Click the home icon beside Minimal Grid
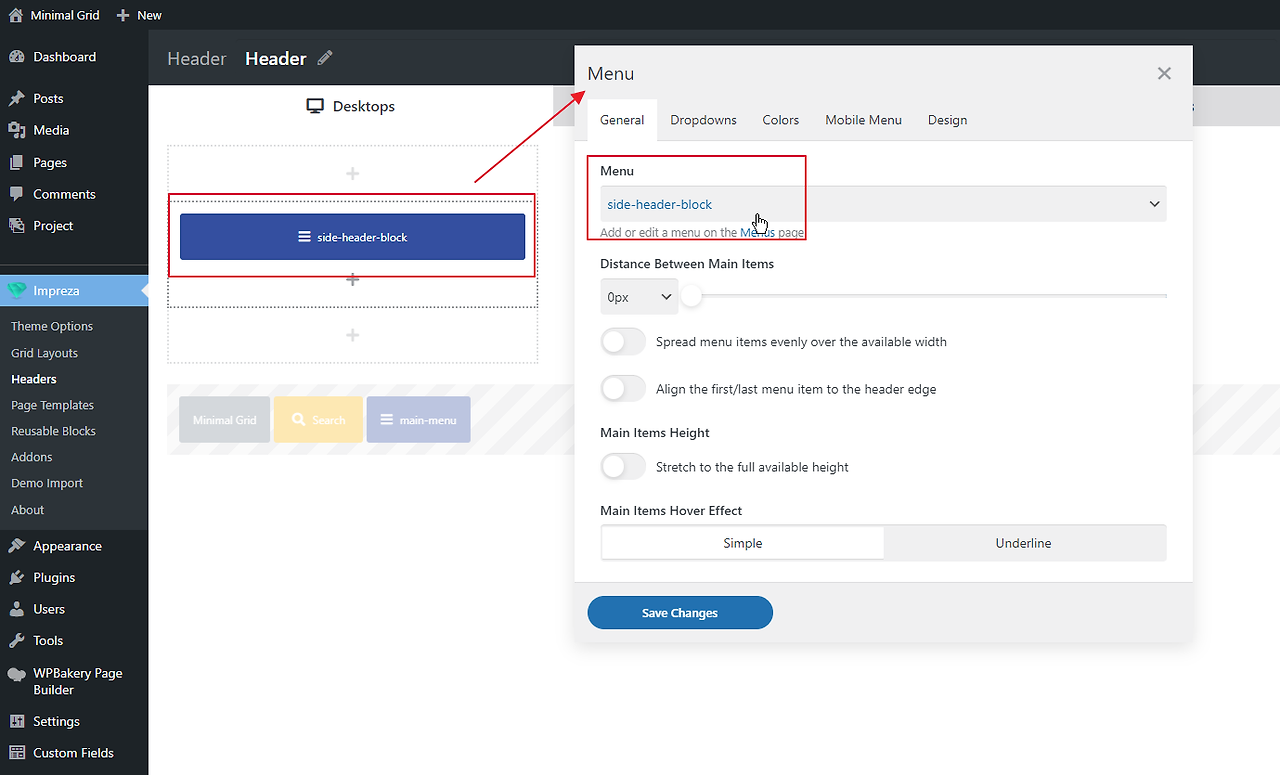Viewport: 1280px width, 775px height. tap(15, 15)
